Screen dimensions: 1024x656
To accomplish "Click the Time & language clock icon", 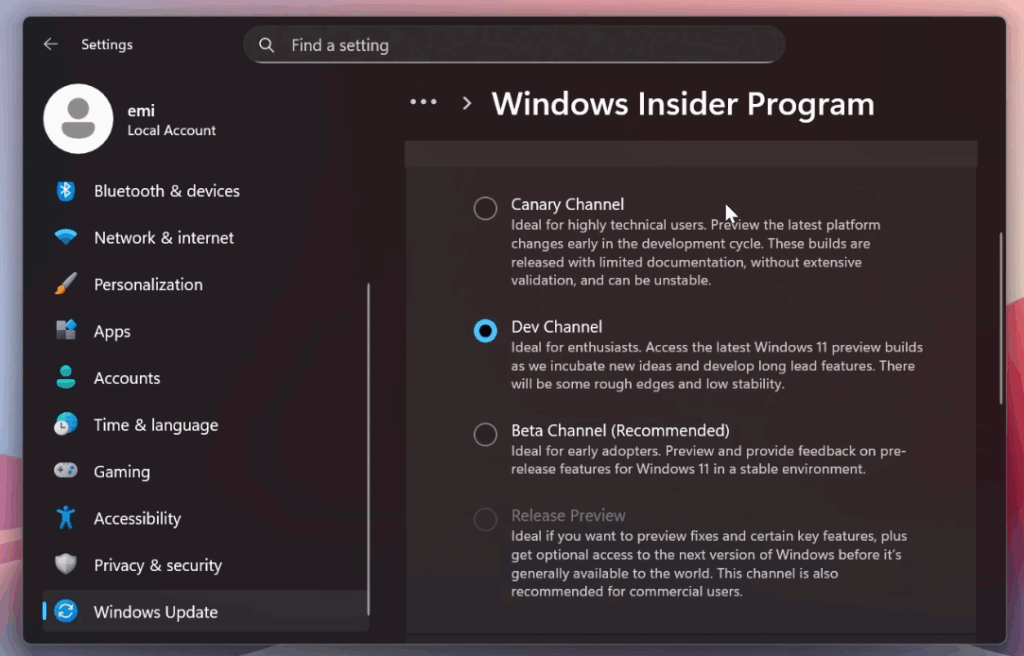I will pos(66,425).
